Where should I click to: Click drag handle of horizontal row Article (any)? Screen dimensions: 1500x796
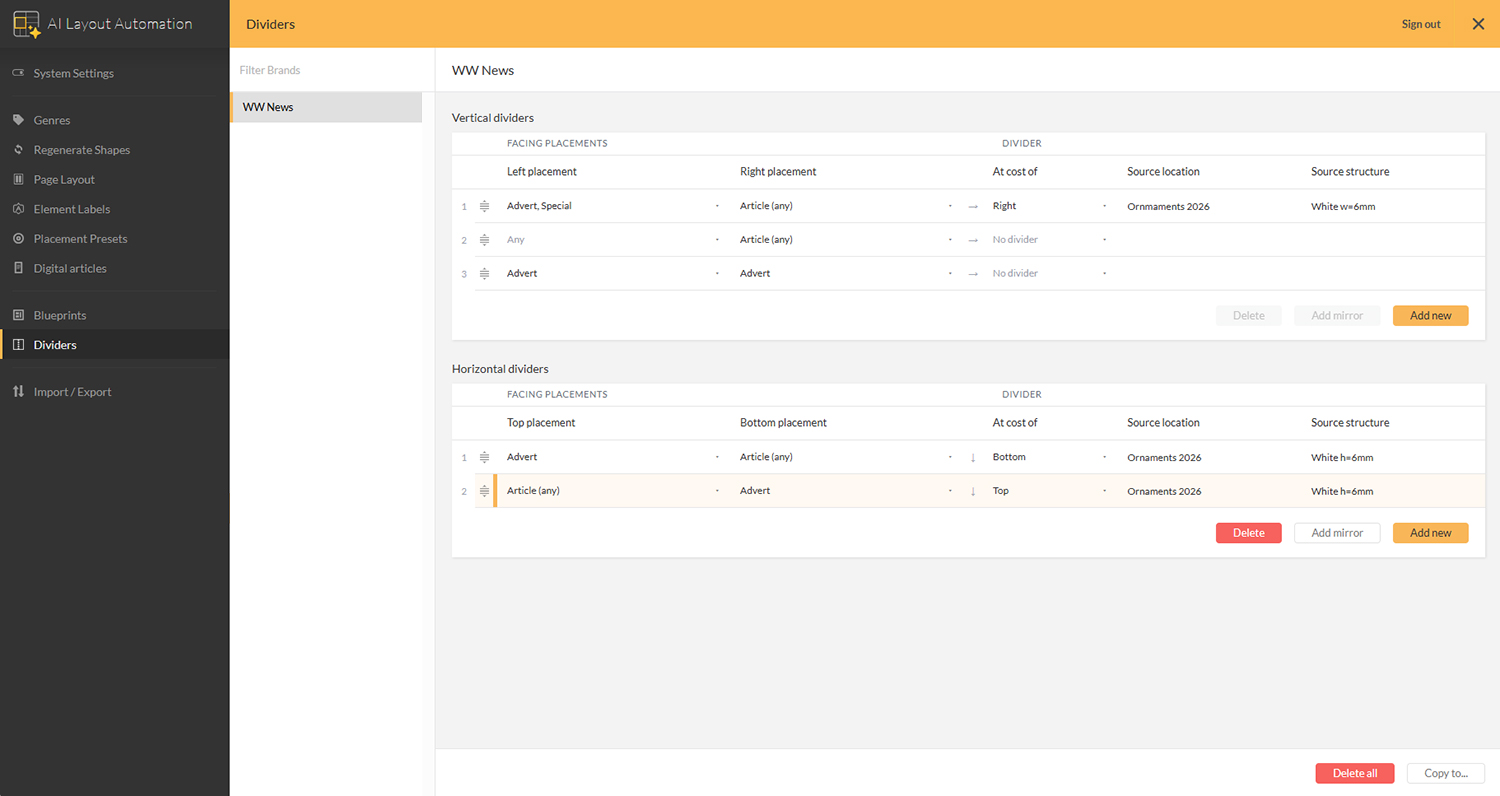[x=484, y=491]
